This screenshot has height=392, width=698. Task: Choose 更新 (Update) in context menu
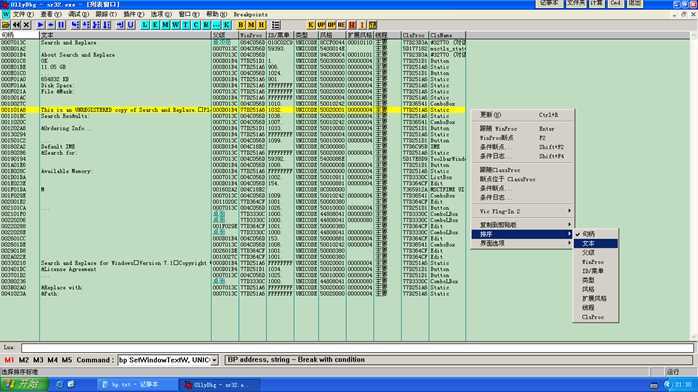(x=522, y=115)
